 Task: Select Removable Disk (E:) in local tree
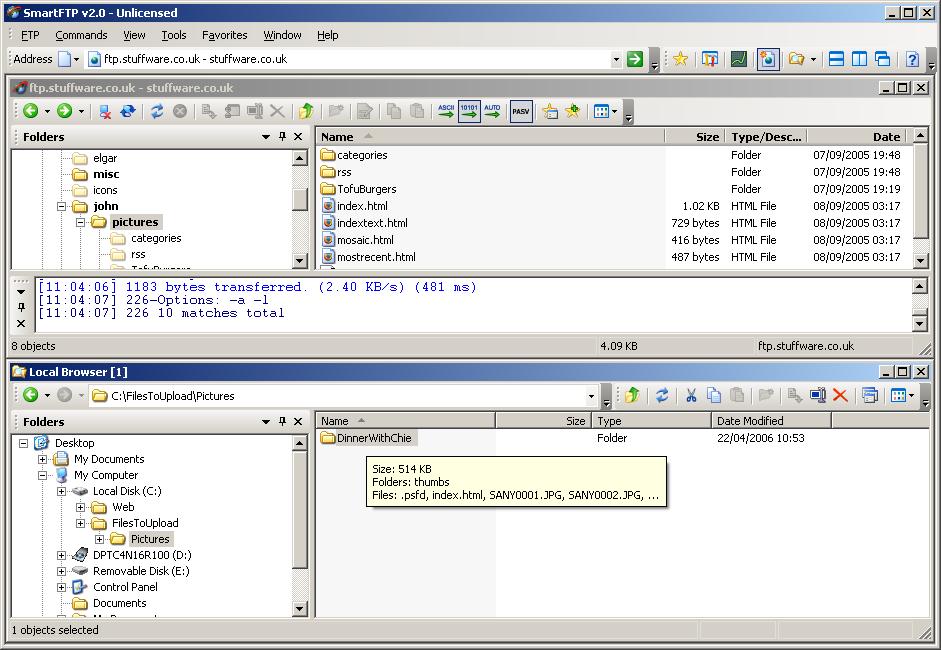(141, 571)
